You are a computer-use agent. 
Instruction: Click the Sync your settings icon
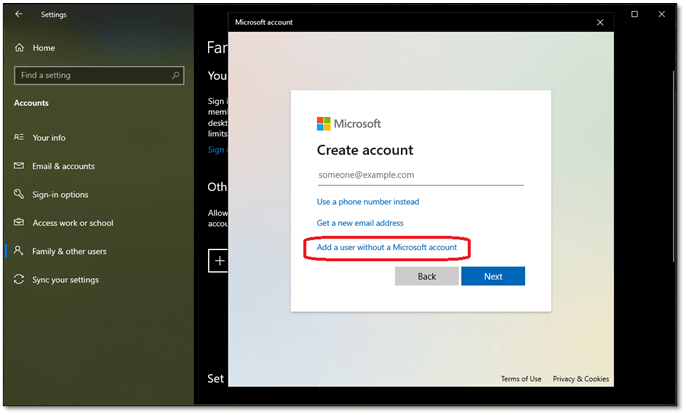pos(19,279)
